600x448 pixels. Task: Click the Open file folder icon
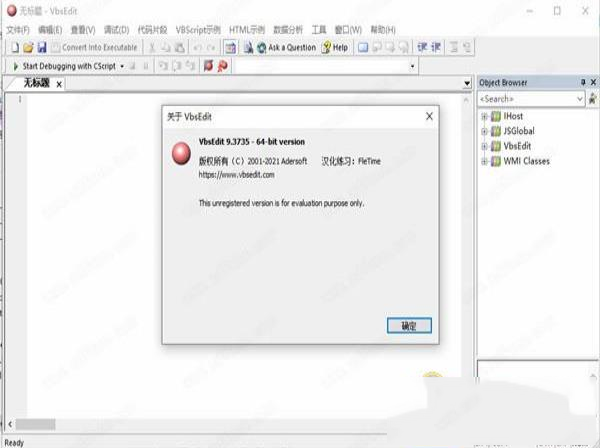28,47
